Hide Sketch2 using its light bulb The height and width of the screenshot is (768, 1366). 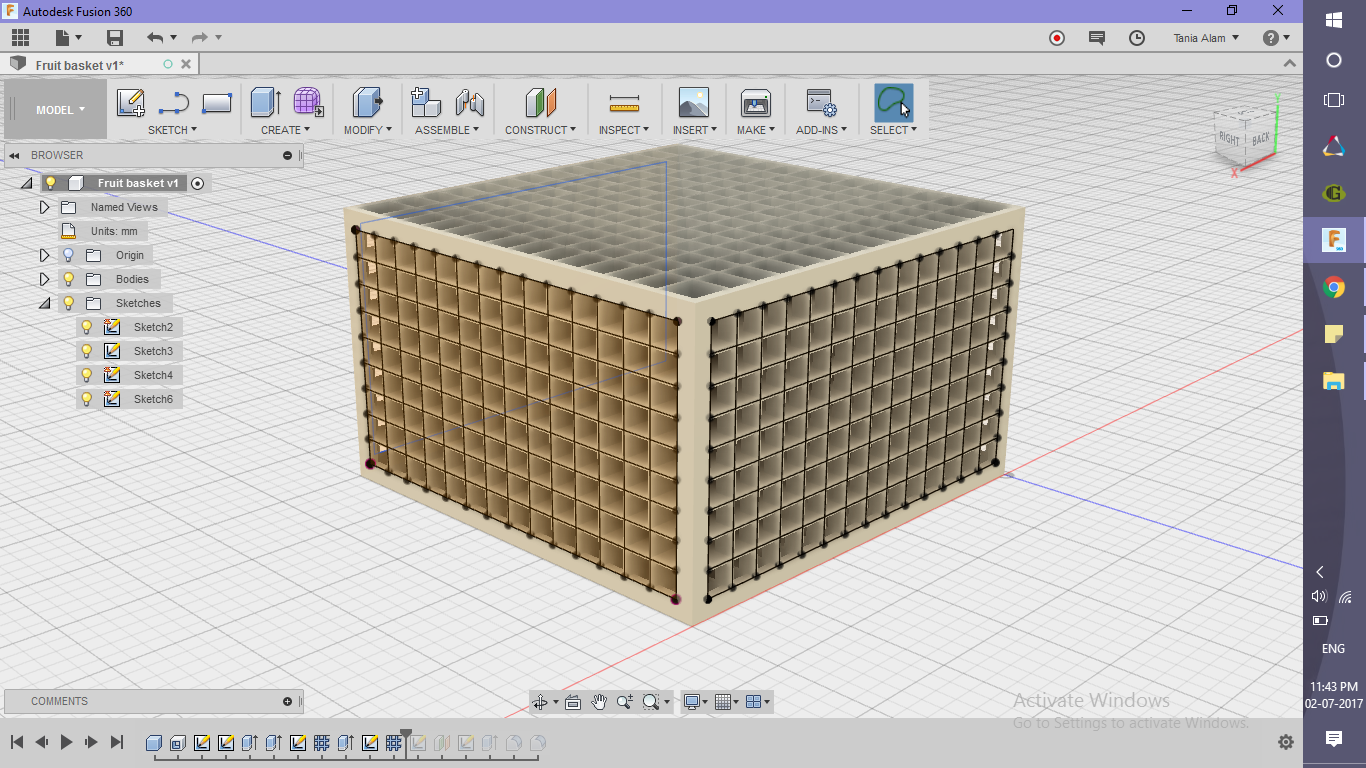(87, 327)
